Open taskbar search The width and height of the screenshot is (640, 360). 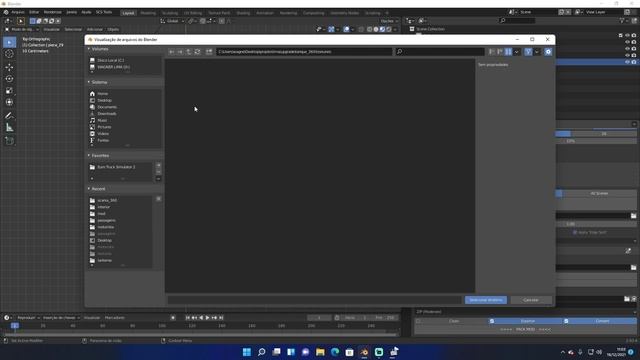(x=261, y=352)
